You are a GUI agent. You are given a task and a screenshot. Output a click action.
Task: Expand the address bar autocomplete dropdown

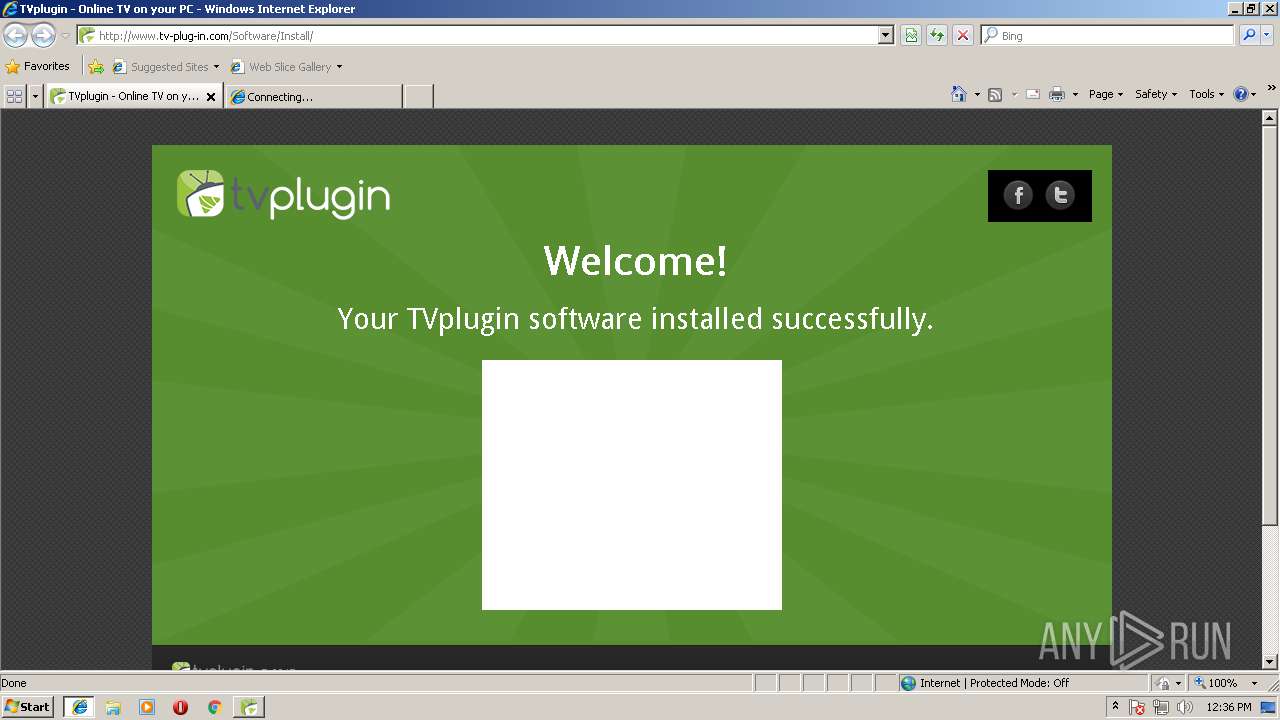click(x=886, y=36)
